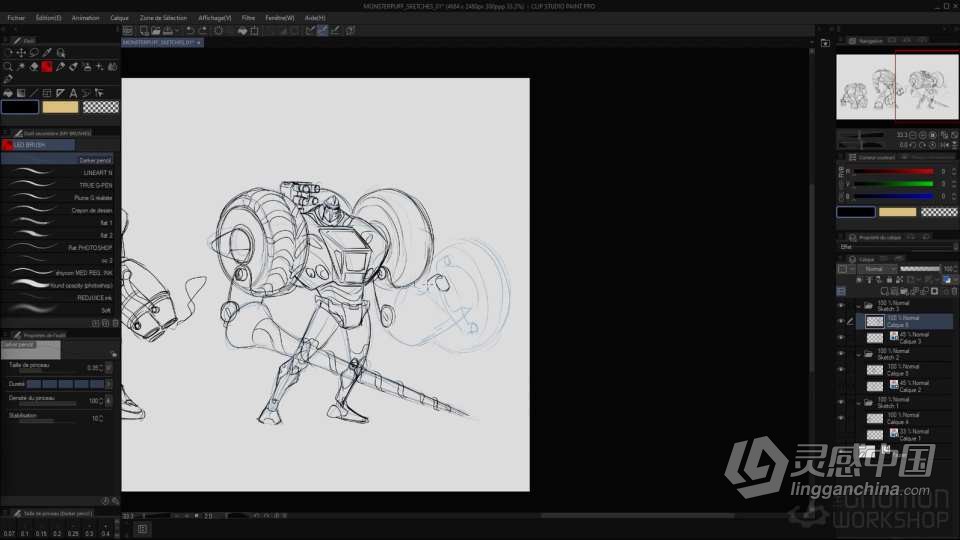Select the Lasso selection tool
Screen dimensions: 960x540
point(34,53)
